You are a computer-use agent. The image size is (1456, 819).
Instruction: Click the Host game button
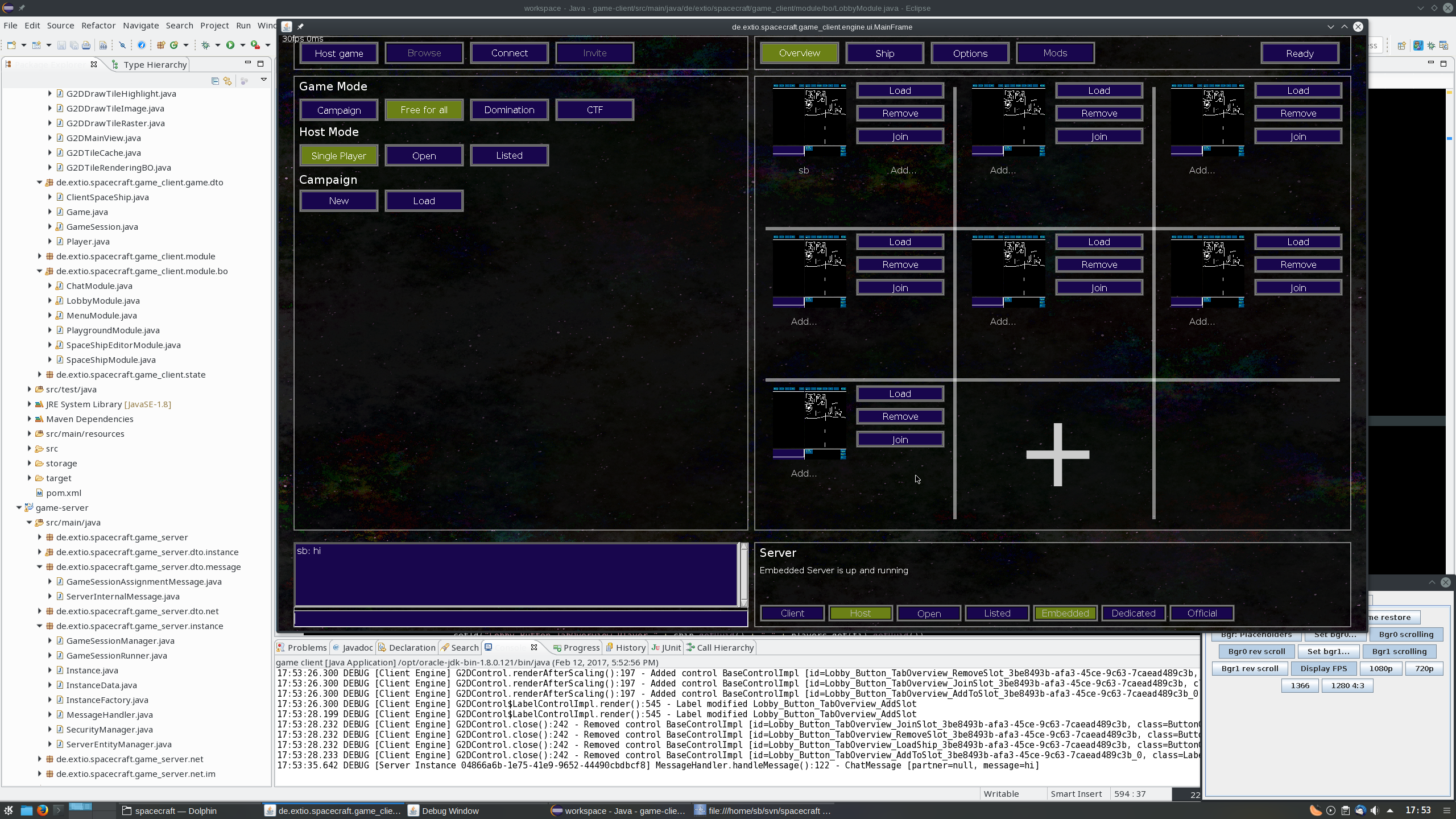(x=339, y=53)
